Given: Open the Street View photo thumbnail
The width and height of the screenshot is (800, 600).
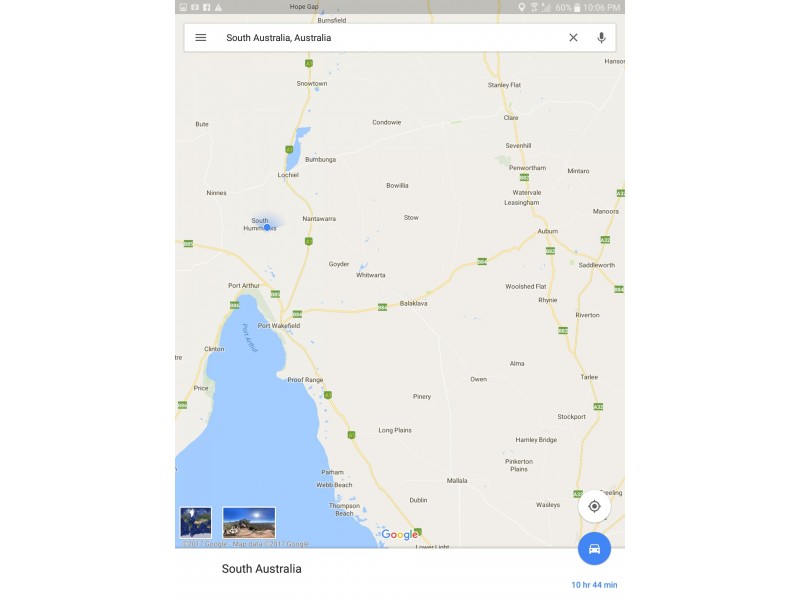Looking at the screenshot, I should pyautogui.click(x=249, y=522).
